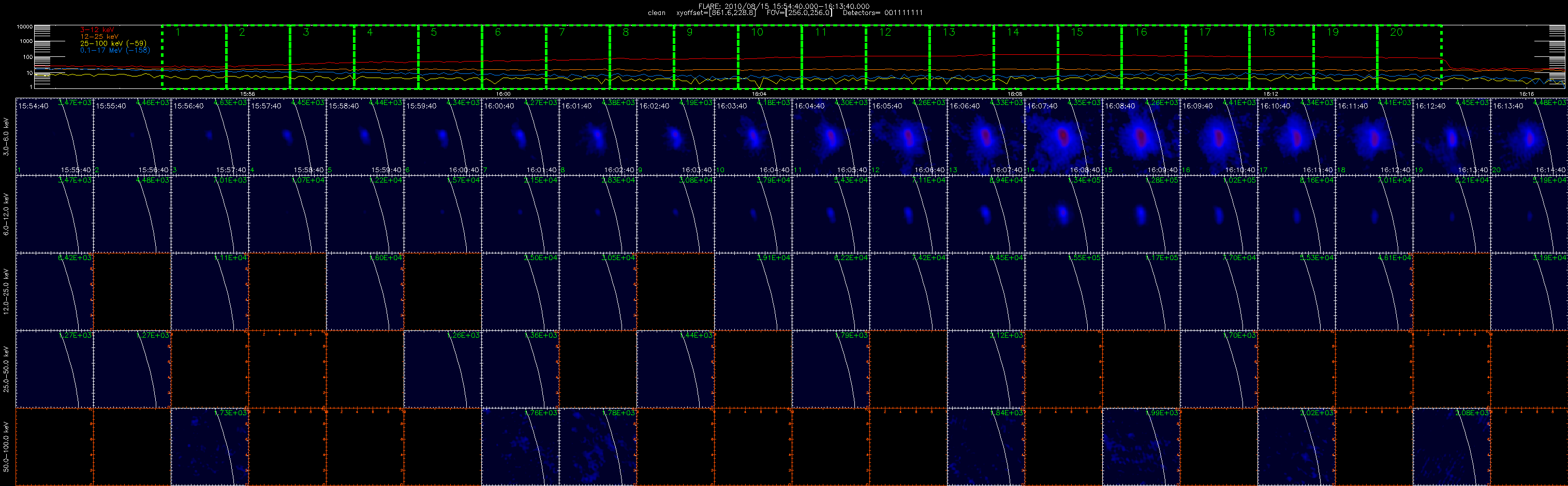1568x486 pixels.
Task: Click the 50.0-100.0 keV row label
Action: tap(6, 447)
